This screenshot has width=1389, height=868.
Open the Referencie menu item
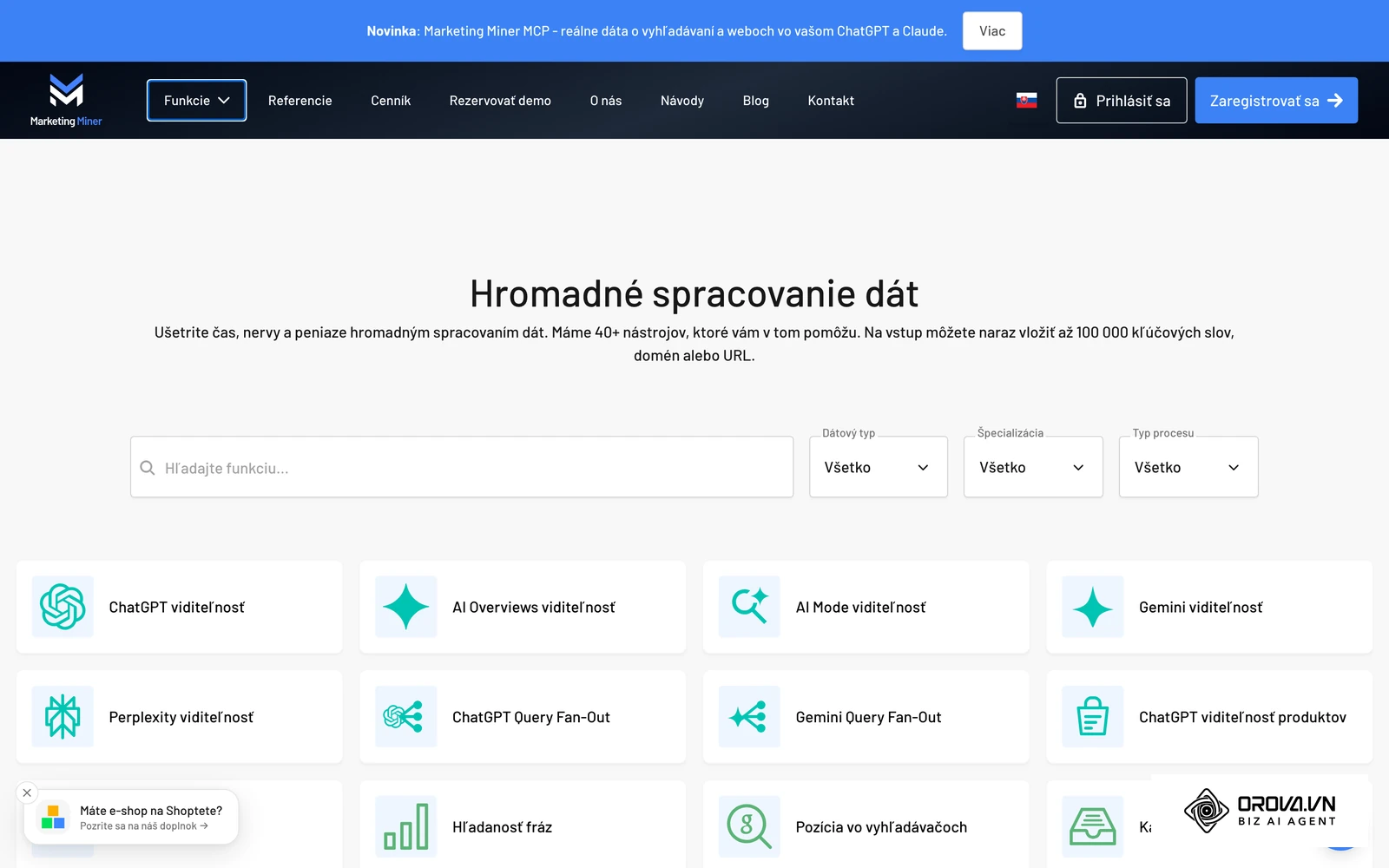[x=300, y=101]
